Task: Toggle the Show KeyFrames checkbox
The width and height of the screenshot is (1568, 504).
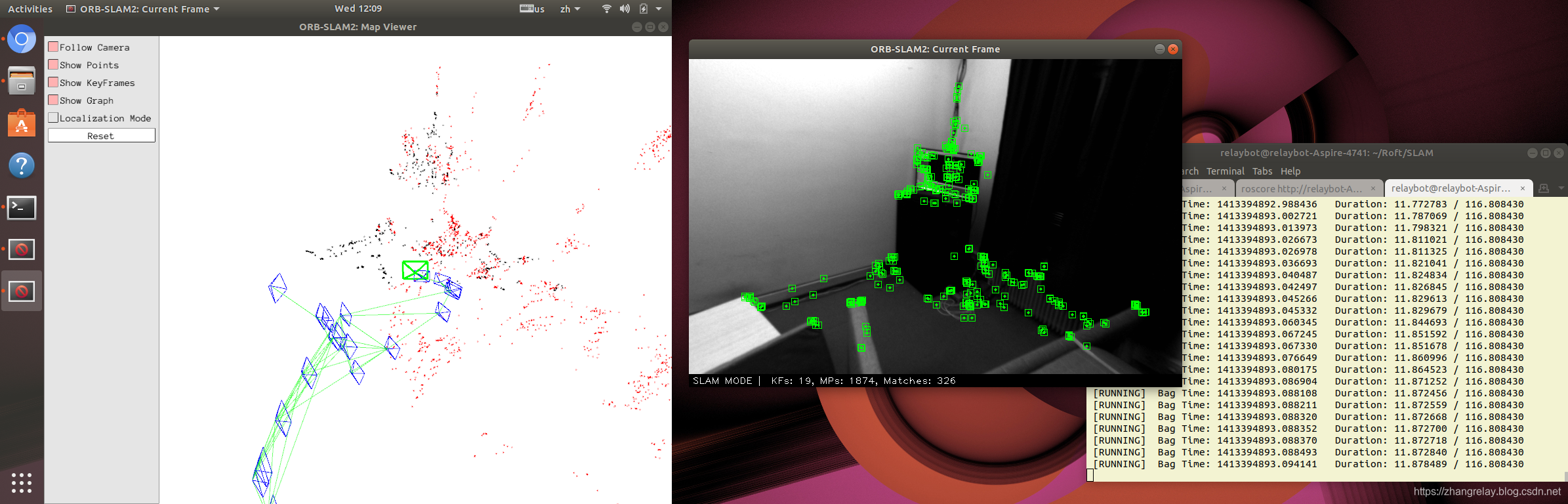Action: (53, 82)
